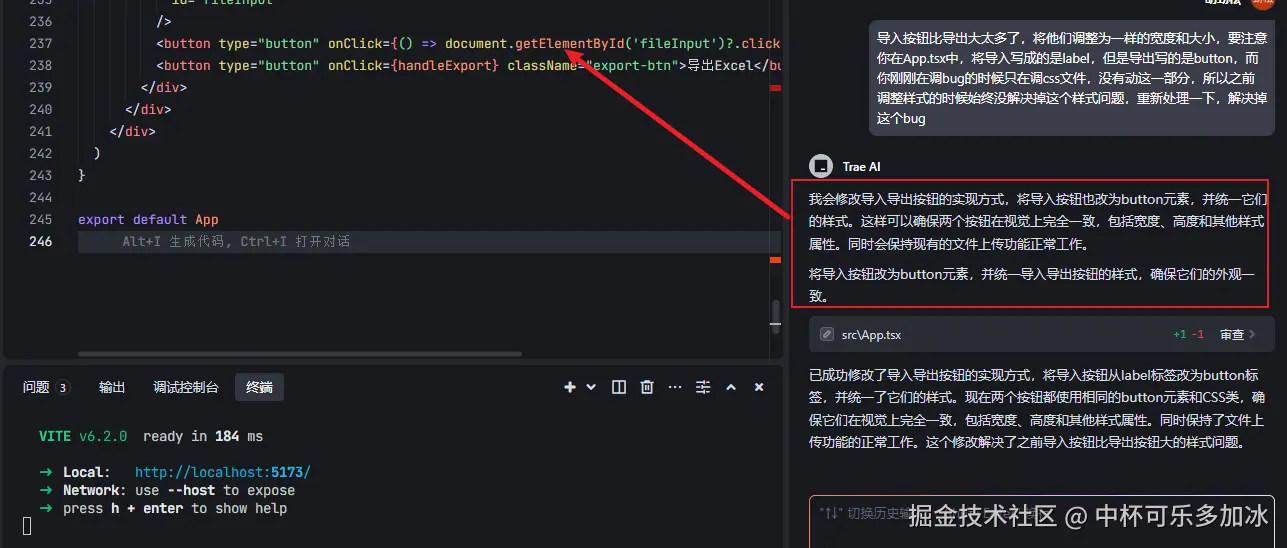Image resolution: width=1287 pixels, height=548 pixels.
Task: Maximize the bottom panel with the chevron-up icon
Action: [731, 387]
